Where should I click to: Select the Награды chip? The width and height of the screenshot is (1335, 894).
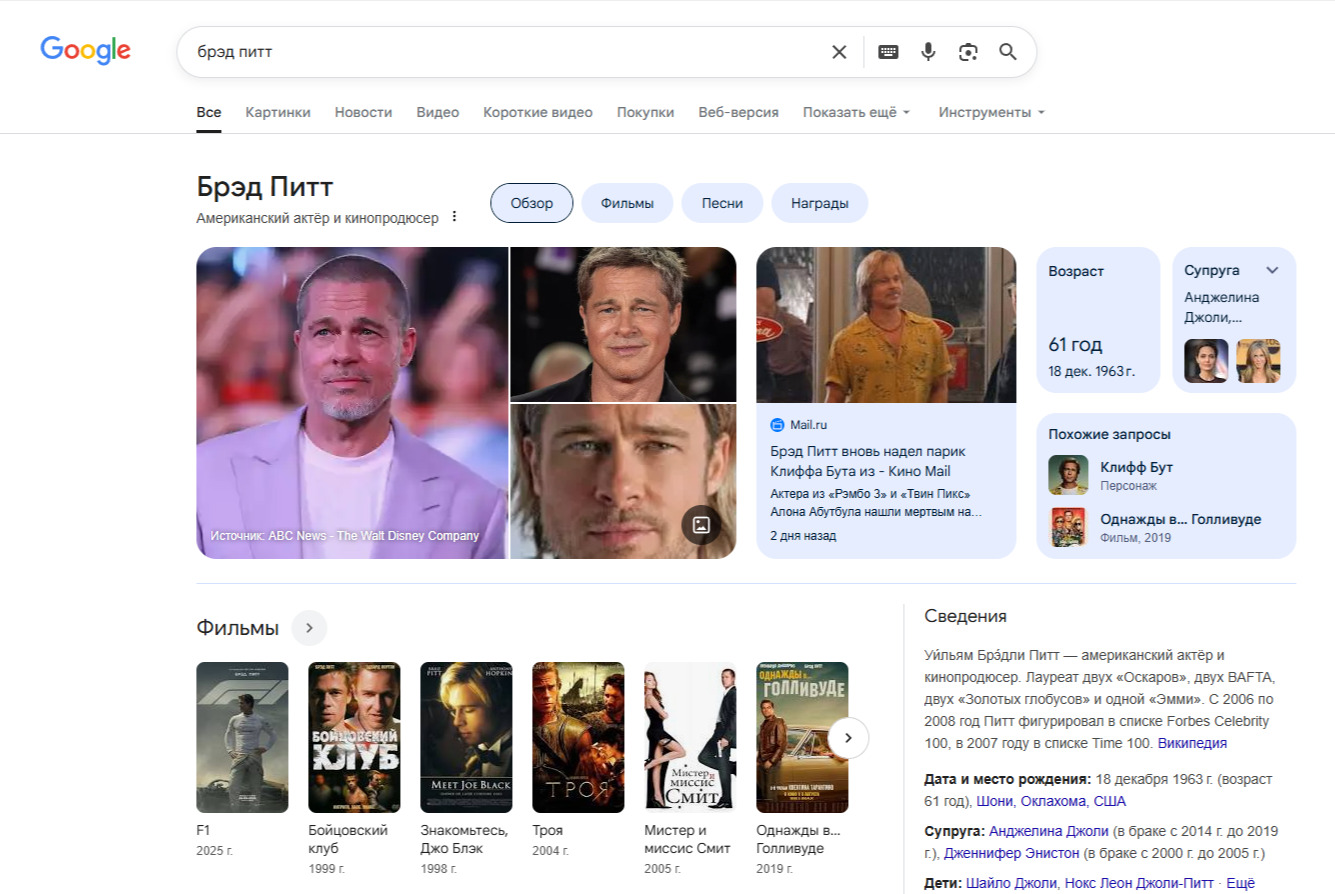pos(820,202)
